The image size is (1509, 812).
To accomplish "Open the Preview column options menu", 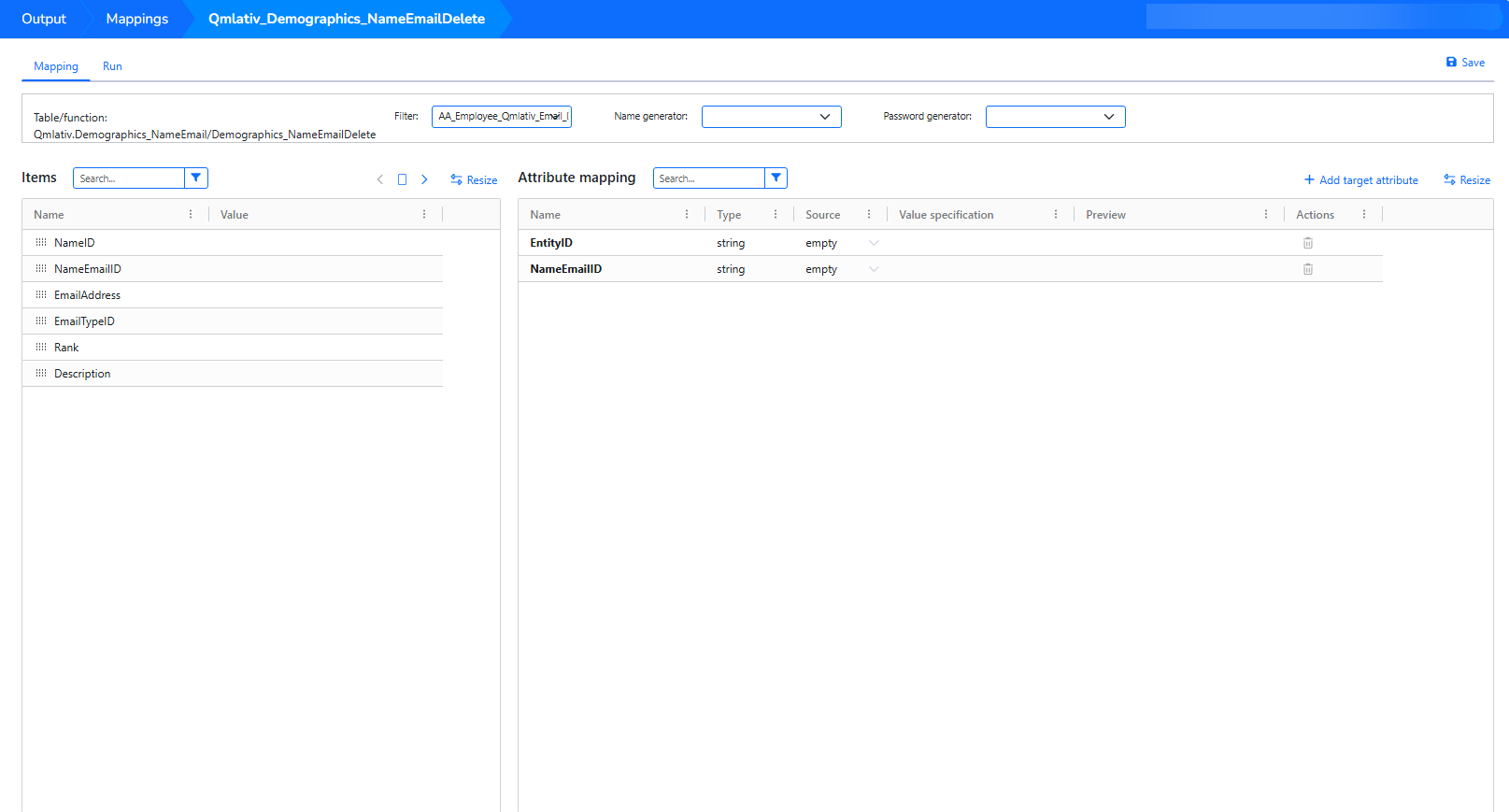I will point(1266,214).
